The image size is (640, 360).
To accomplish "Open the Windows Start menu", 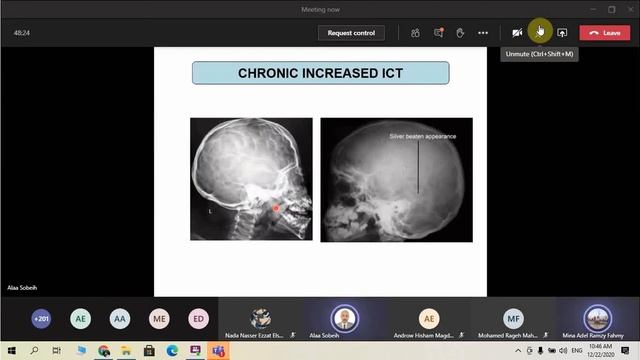I will pos(11,351).
